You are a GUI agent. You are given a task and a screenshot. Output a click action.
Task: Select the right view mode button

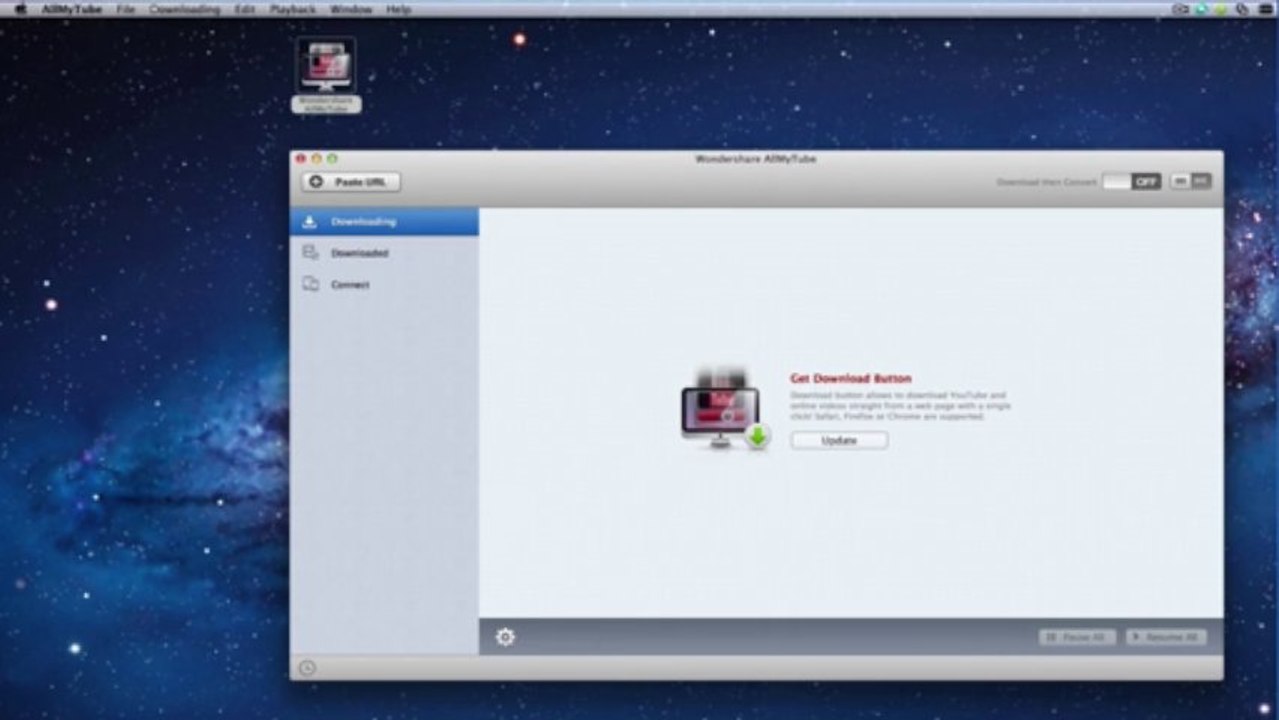pyautogui.click(x=1201, y=182)
